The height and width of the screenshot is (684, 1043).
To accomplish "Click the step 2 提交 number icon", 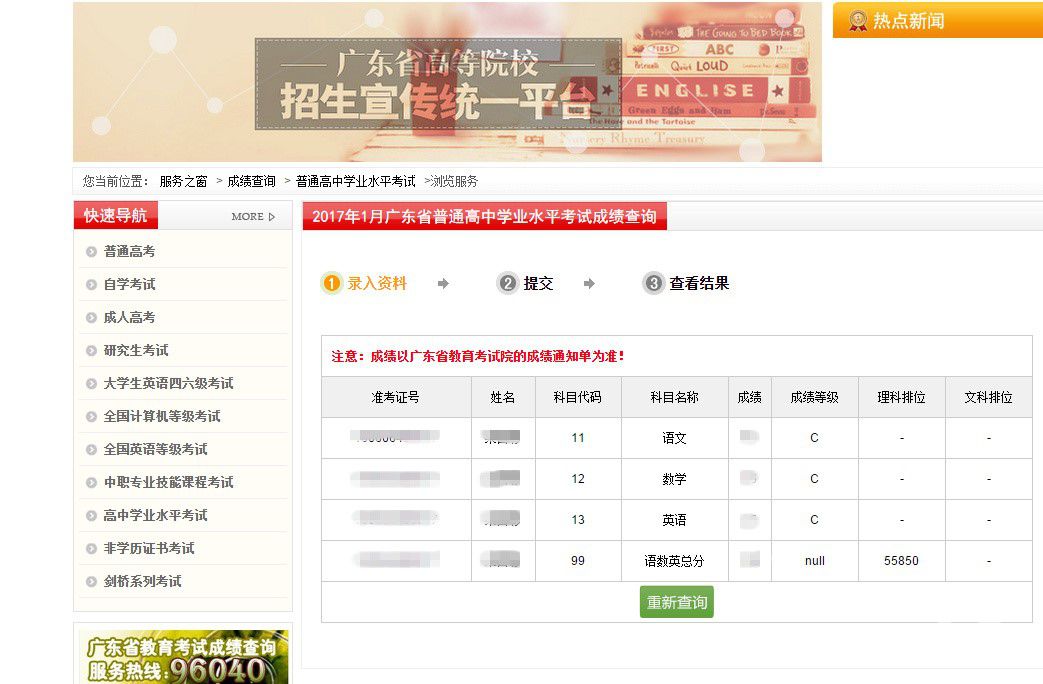I will 508,284.
